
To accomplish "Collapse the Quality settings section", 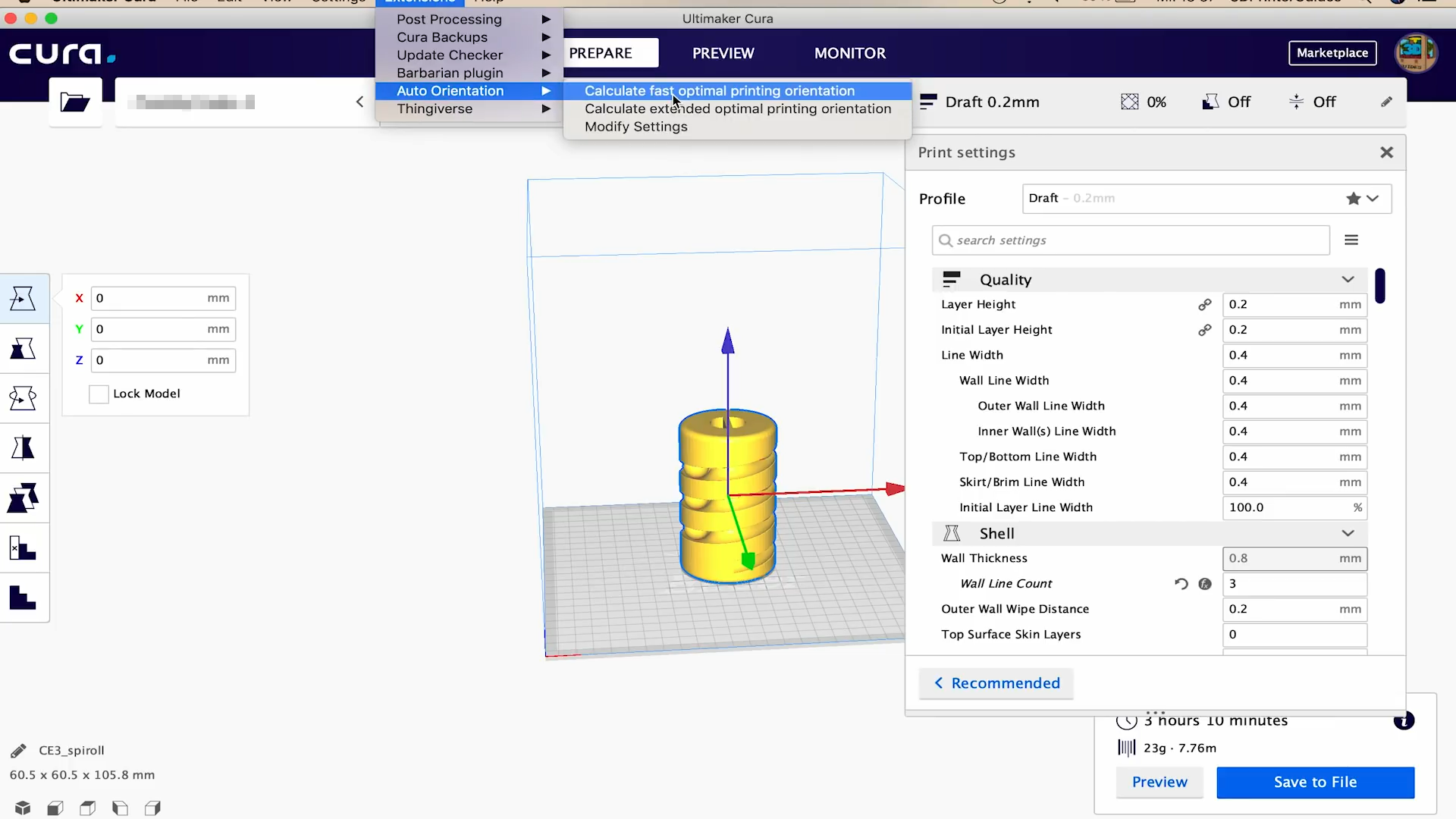I will 1348,280.
